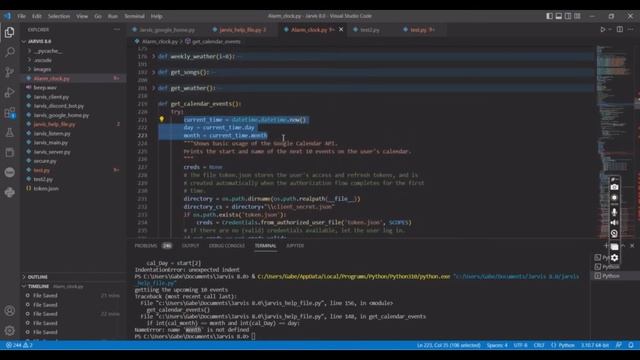The image size is (640, 360).
Task: Switch to the Jarvis_google_home.py tab
Action: pyautogui.click(x=167, y=30)
